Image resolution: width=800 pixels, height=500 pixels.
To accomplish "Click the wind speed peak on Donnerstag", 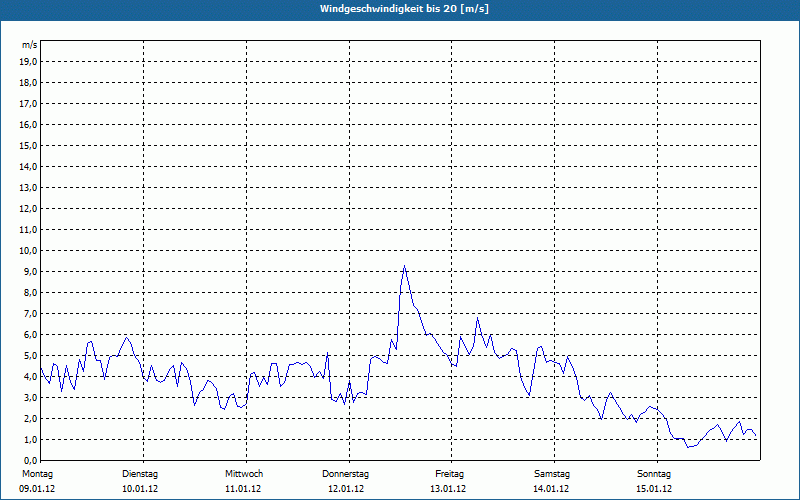I will (405, 266).
